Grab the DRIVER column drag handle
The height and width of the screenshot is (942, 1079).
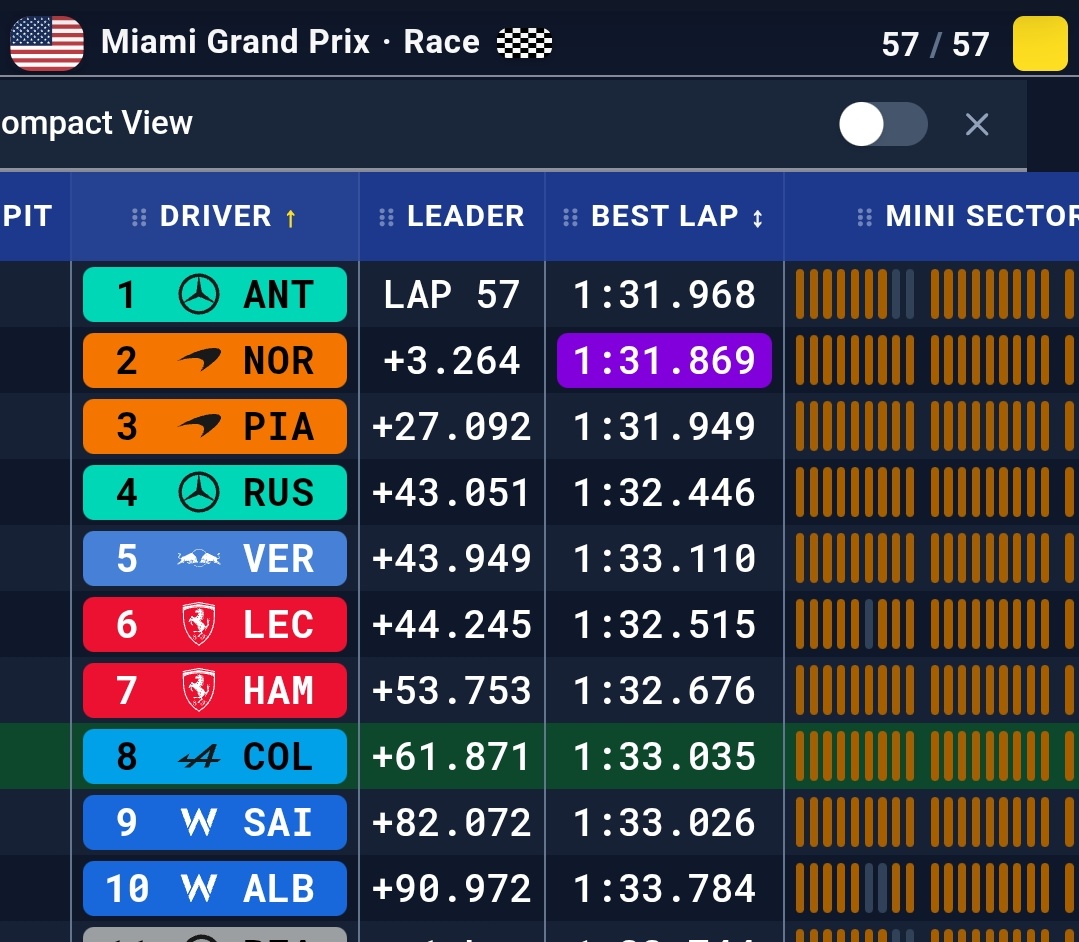pyautogui.click(x=139, y=217)
